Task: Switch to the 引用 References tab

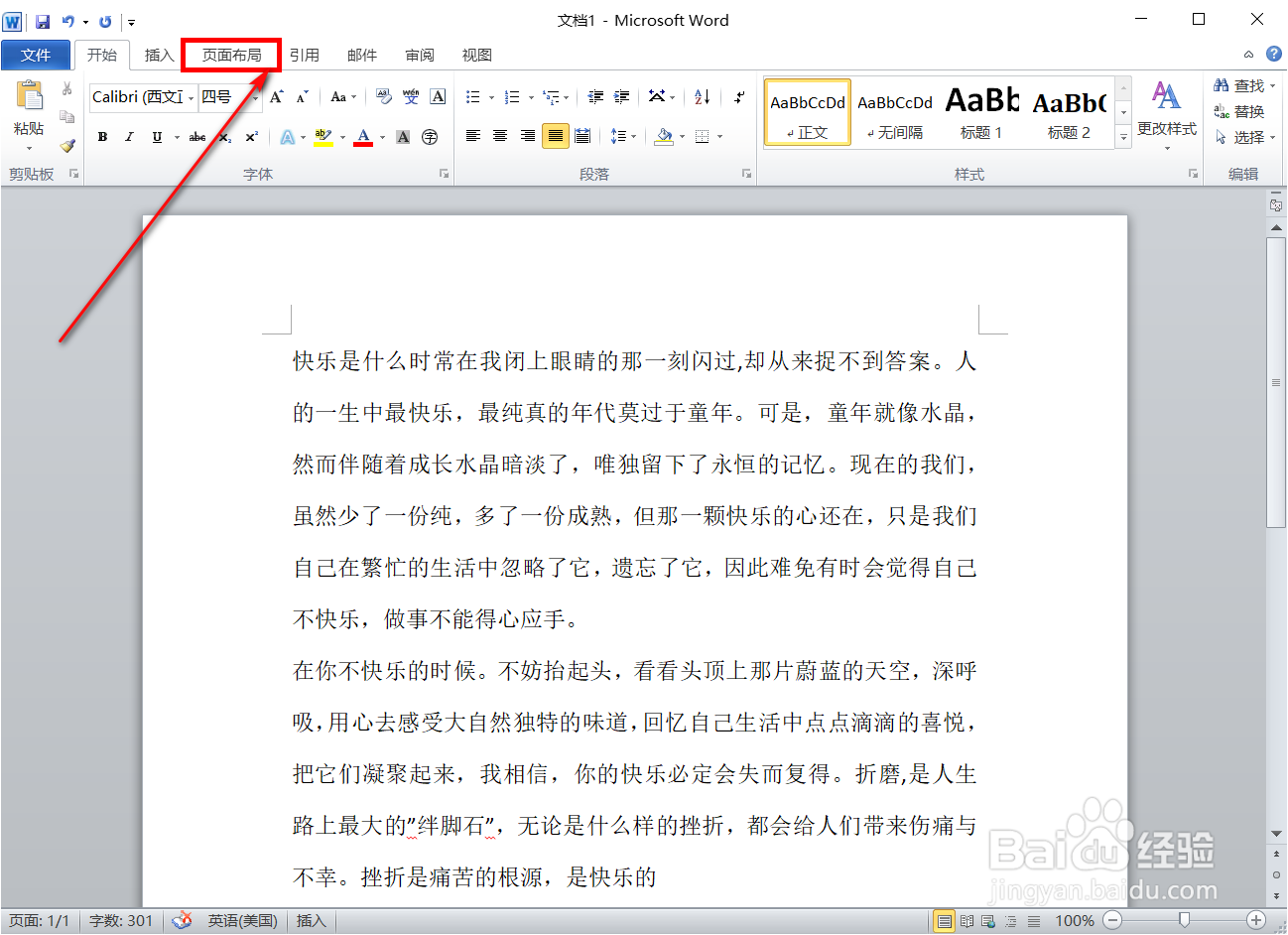Action: [x=305, y=55]
